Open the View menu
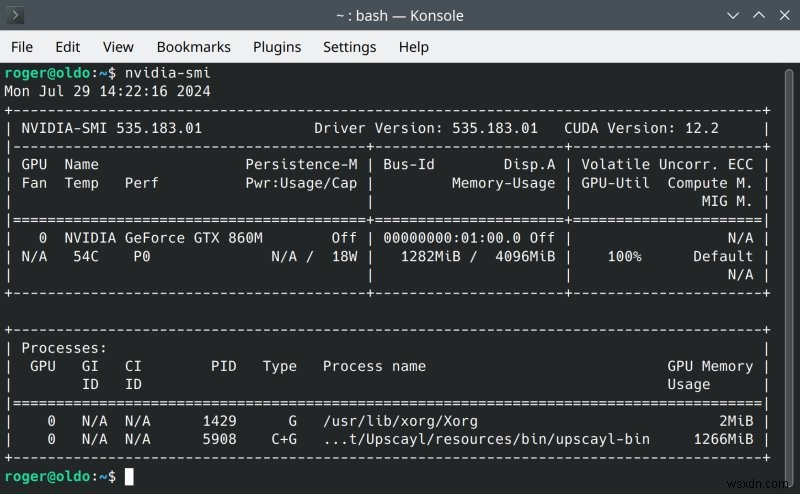 pyautogui.click(x=118, y=47)
